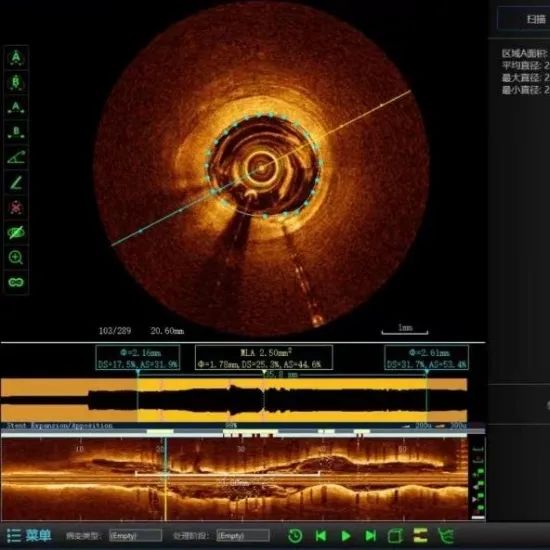Open the second Empty dropdown field
This screenshot has height=550, width=550.
coord(243,536)
